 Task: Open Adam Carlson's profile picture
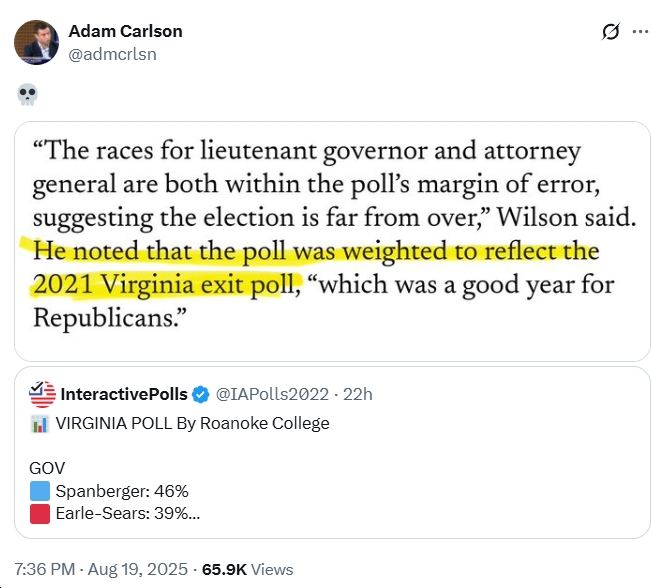[36, 42]
